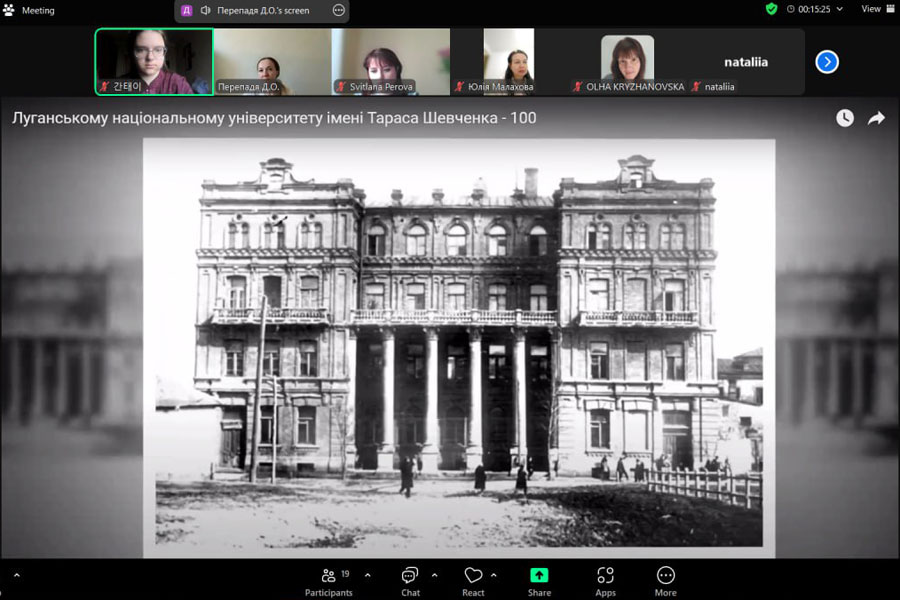Click the video title about Луганському університету

(274, 118)
